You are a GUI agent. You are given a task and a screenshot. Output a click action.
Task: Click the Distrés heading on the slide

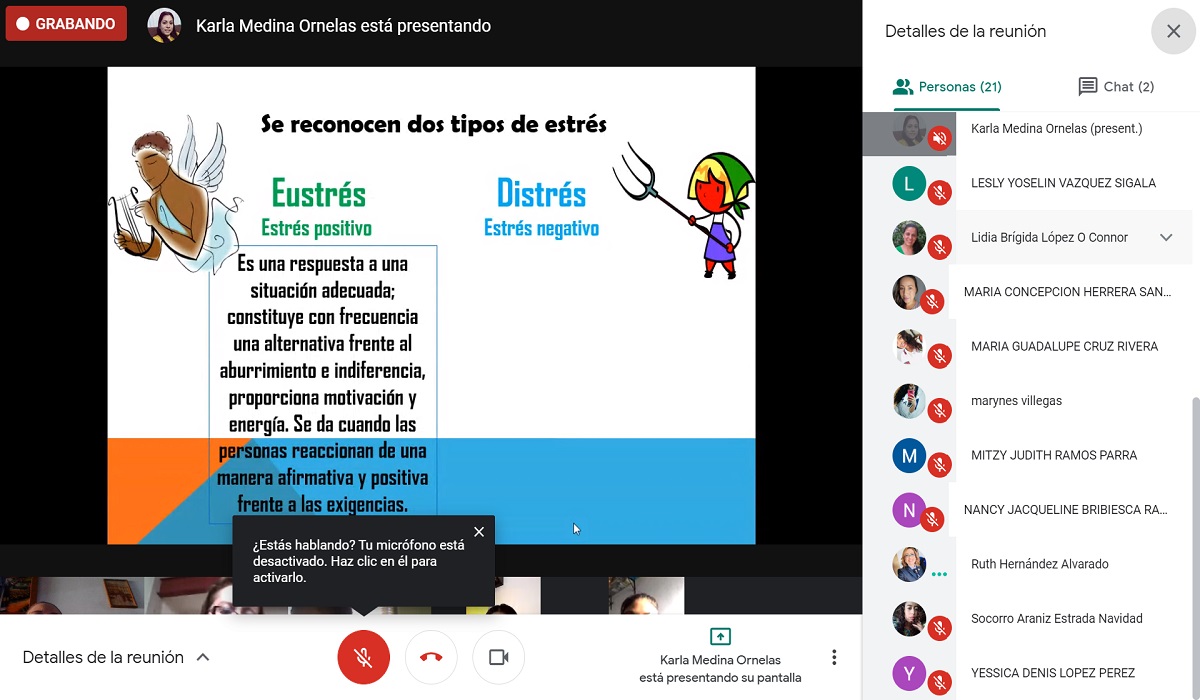coord(541,193)
